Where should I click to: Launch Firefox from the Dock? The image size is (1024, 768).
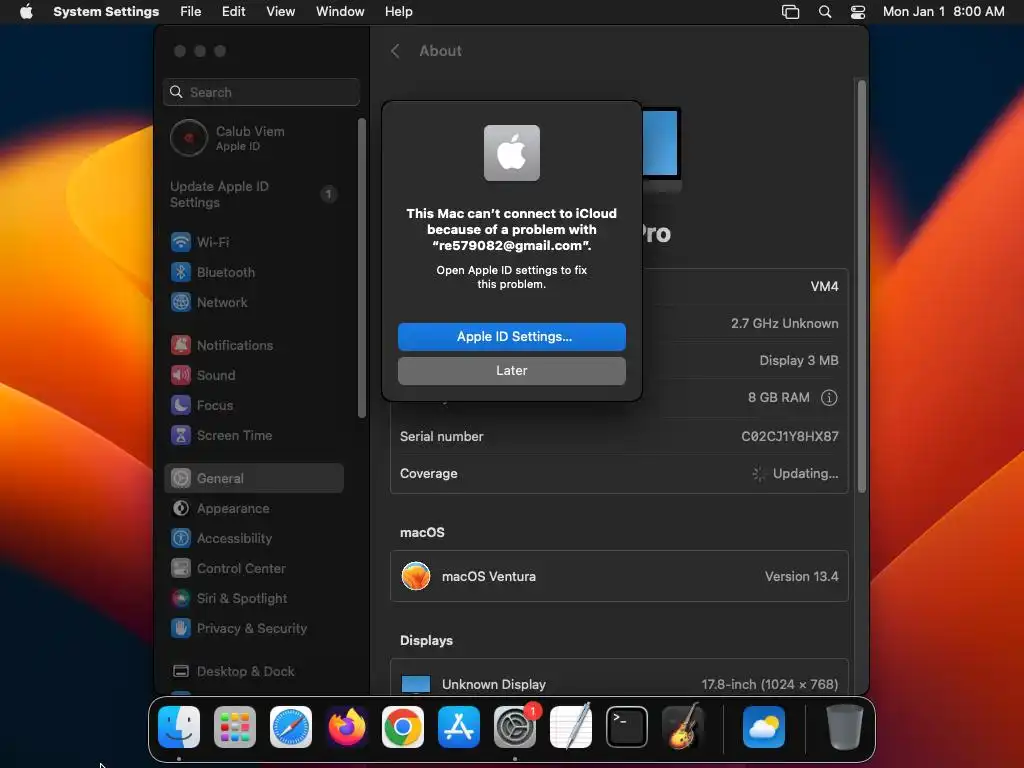click(x=347, y=727)
